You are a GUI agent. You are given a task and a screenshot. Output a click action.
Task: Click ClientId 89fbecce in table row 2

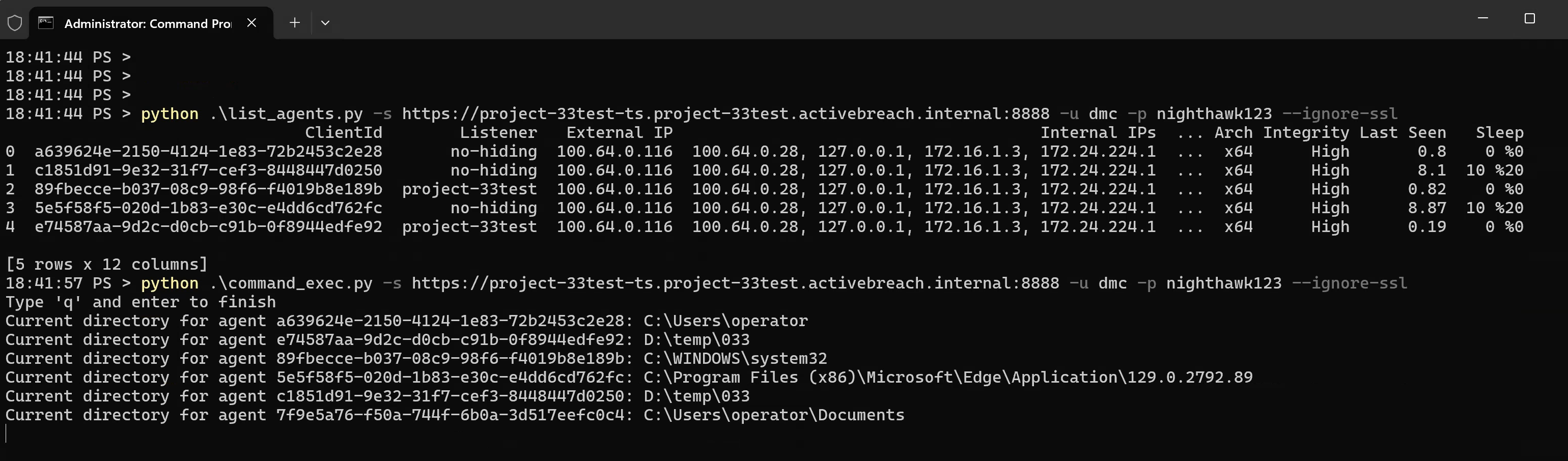(208, 189)
